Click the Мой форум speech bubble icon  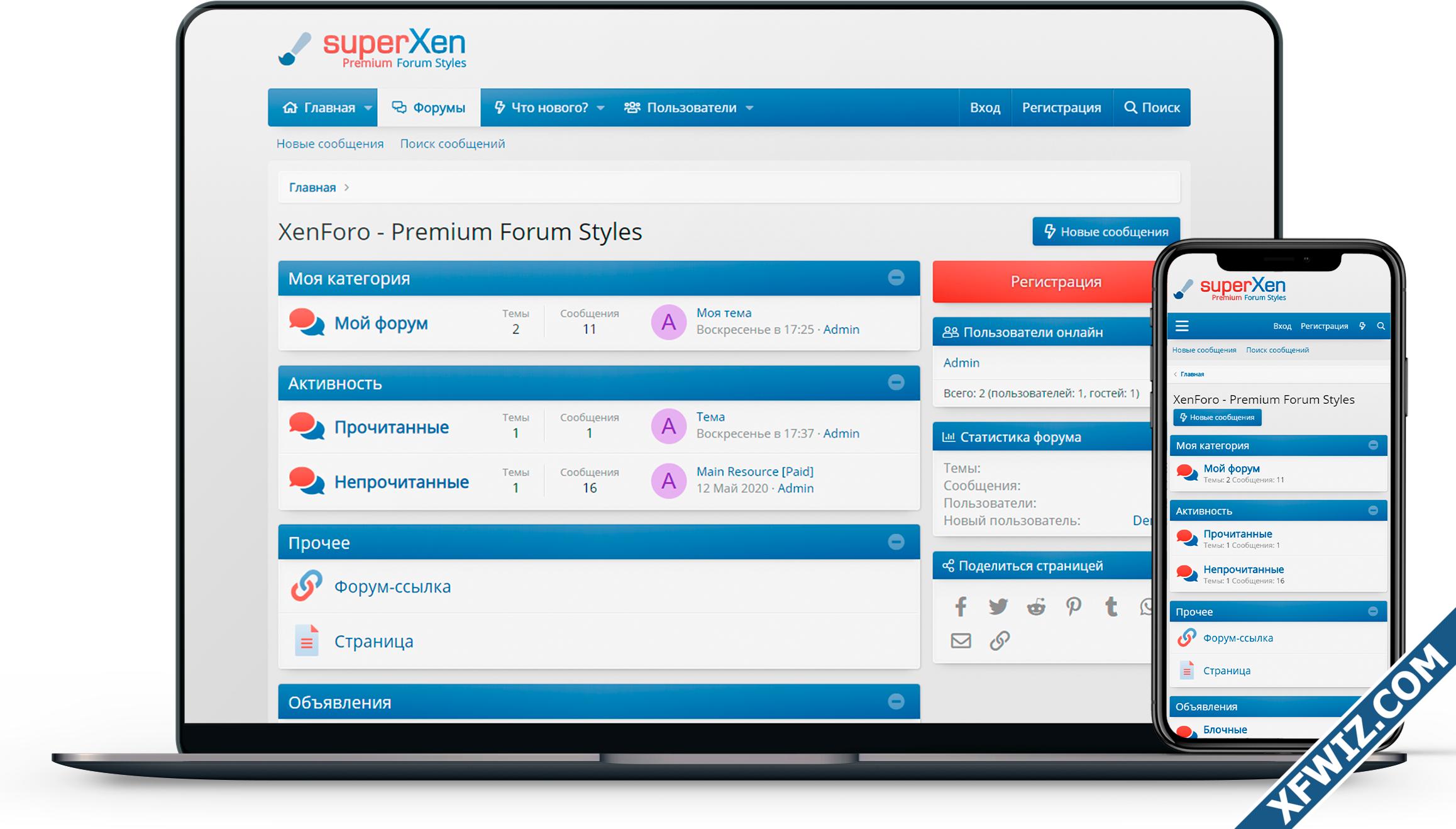307,322
